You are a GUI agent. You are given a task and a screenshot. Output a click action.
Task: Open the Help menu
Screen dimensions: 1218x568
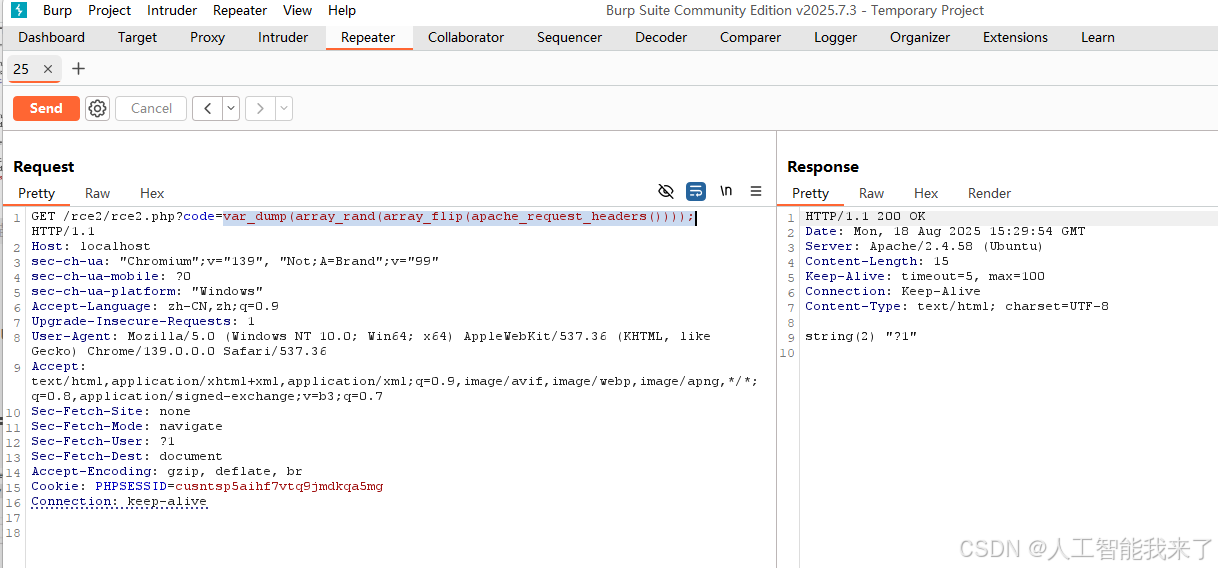click(342, 10)
